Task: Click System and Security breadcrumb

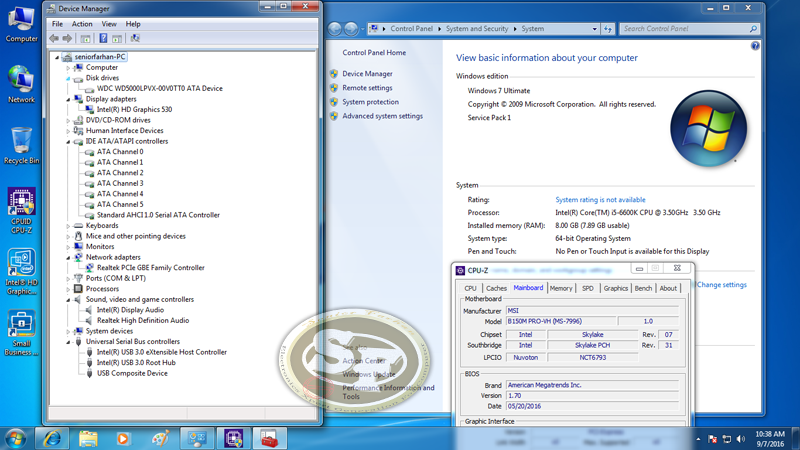Action: (477, 29)
